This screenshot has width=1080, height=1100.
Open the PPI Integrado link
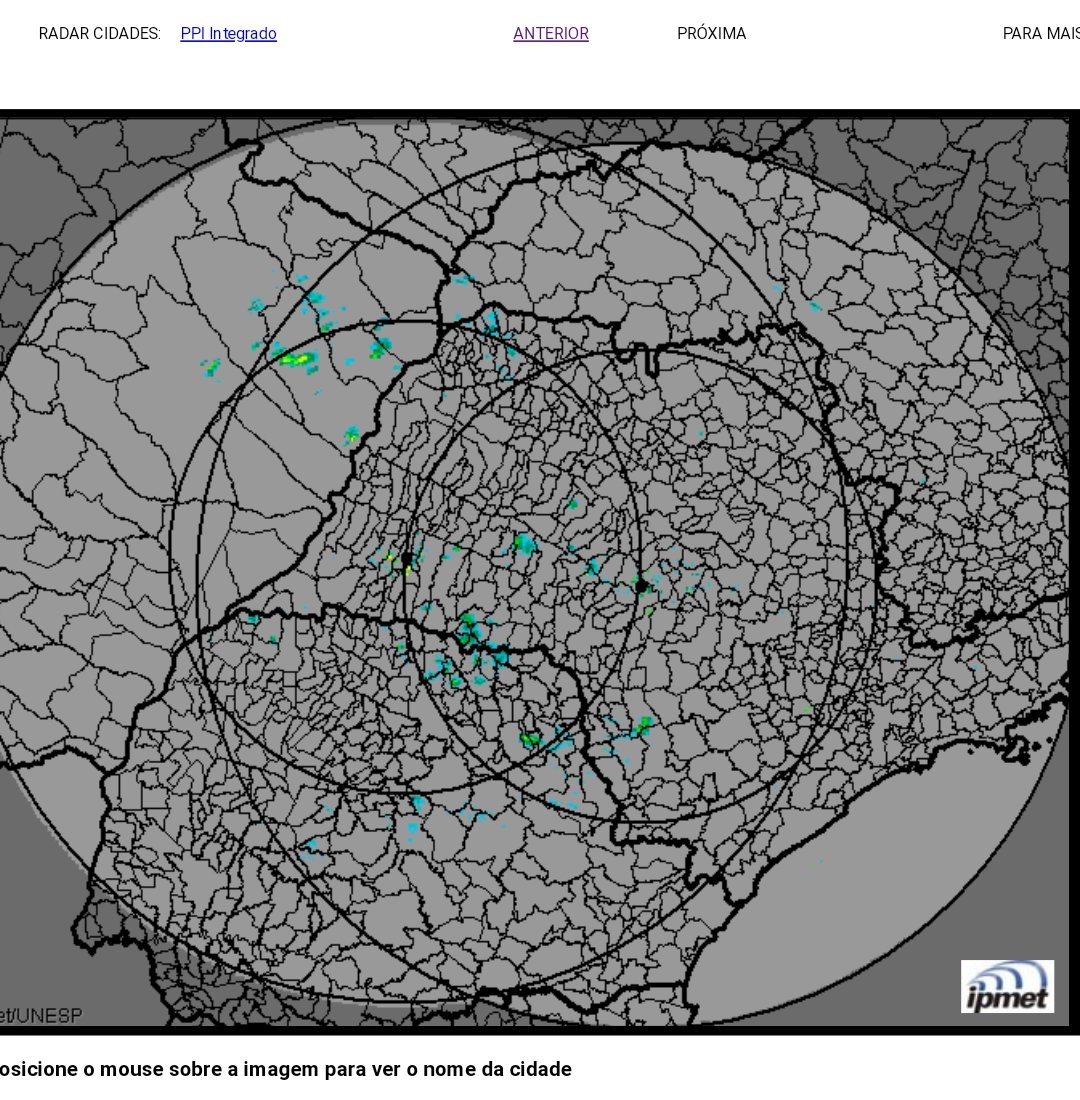[x=228, y=34]
